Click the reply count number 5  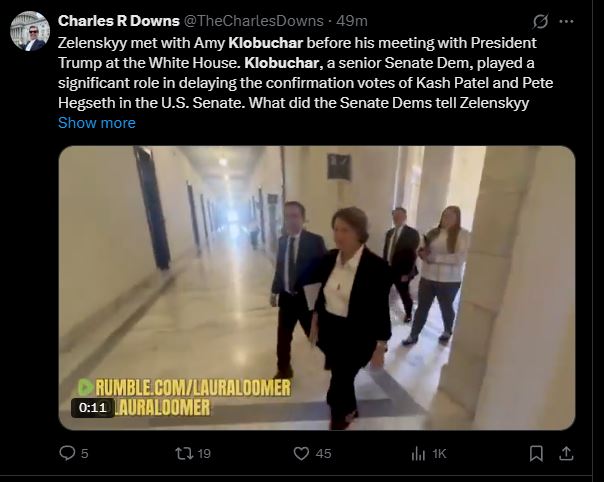coord(85,454)
